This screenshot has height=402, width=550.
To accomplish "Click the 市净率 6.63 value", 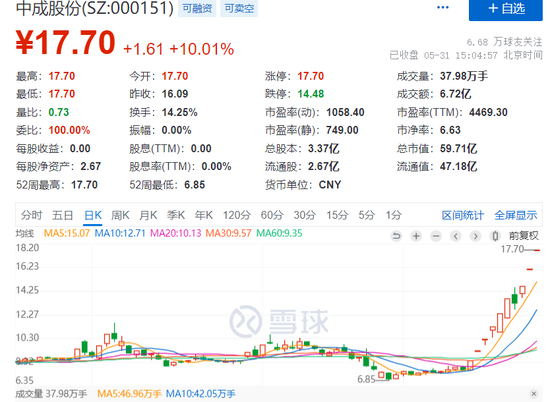I will coord(450,130).
